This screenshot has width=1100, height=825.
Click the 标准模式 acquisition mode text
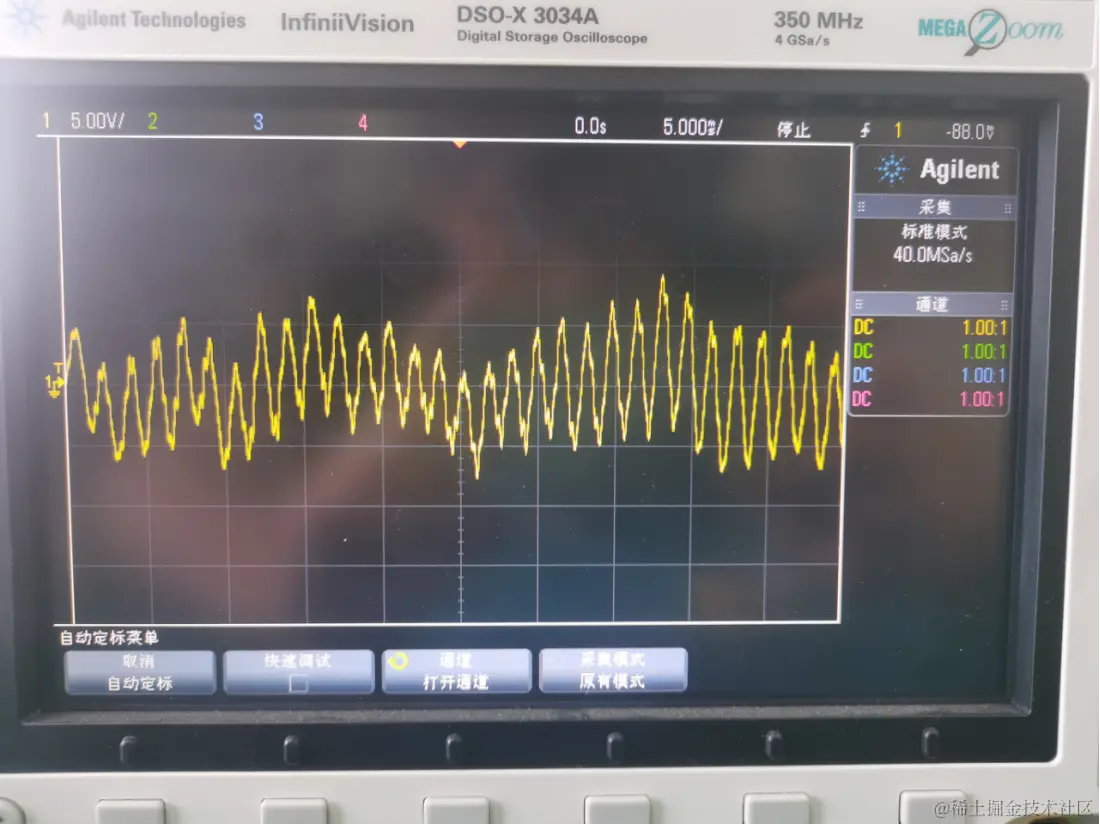[934, 232]
